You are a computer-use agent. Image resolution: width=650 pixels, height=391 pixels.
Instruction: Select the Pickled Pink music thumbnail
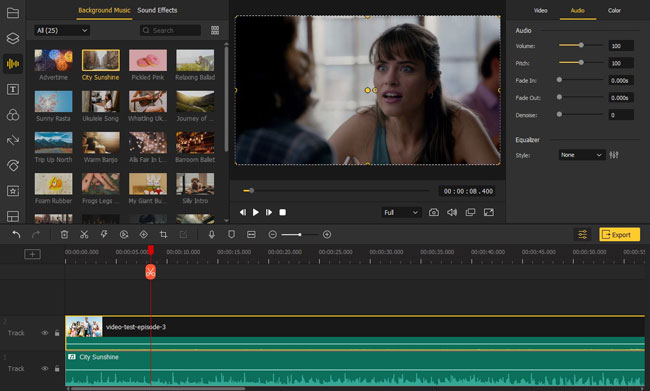coord(148,60)
